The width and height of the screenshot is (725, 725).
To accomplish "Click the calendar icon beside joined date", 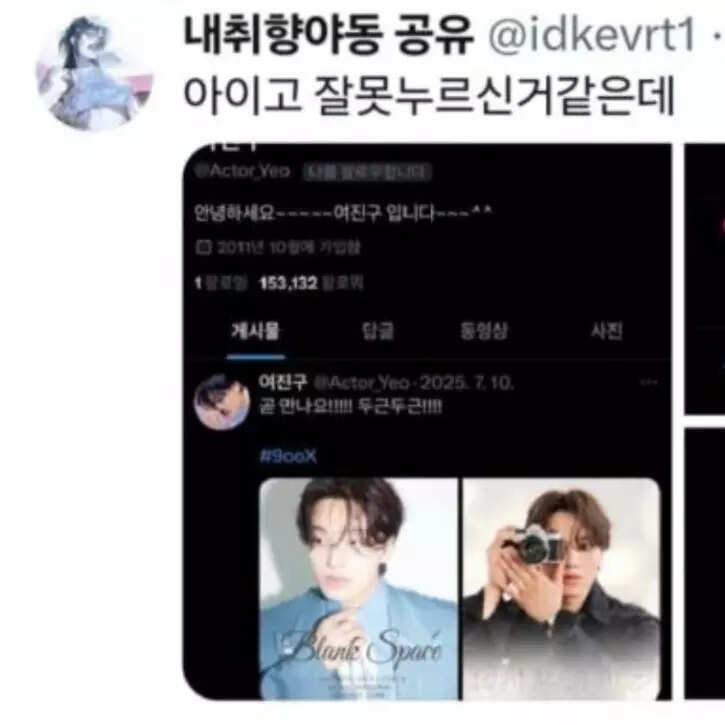I will coord(203,247).
